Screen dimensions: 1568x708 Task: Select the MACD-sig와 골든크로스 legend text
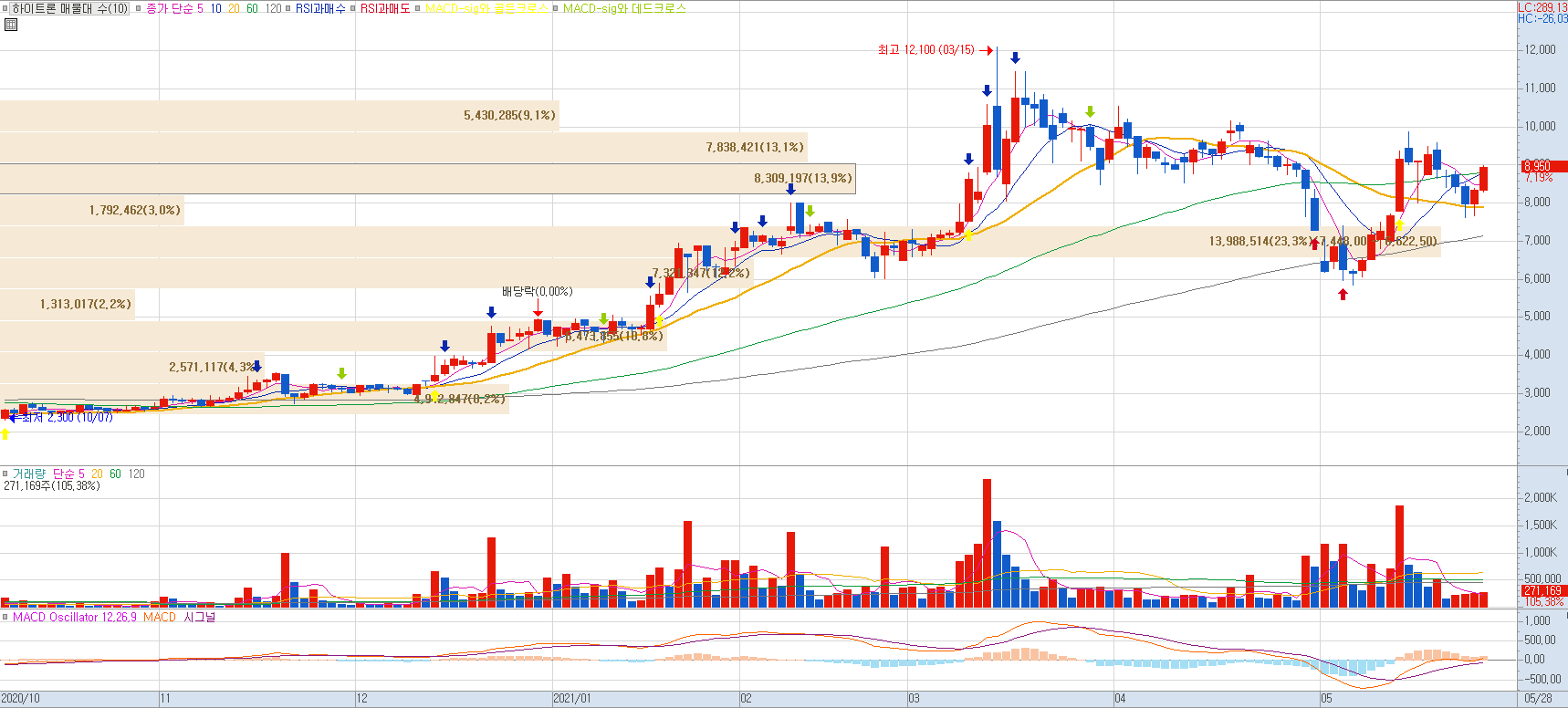click(486, 8)
